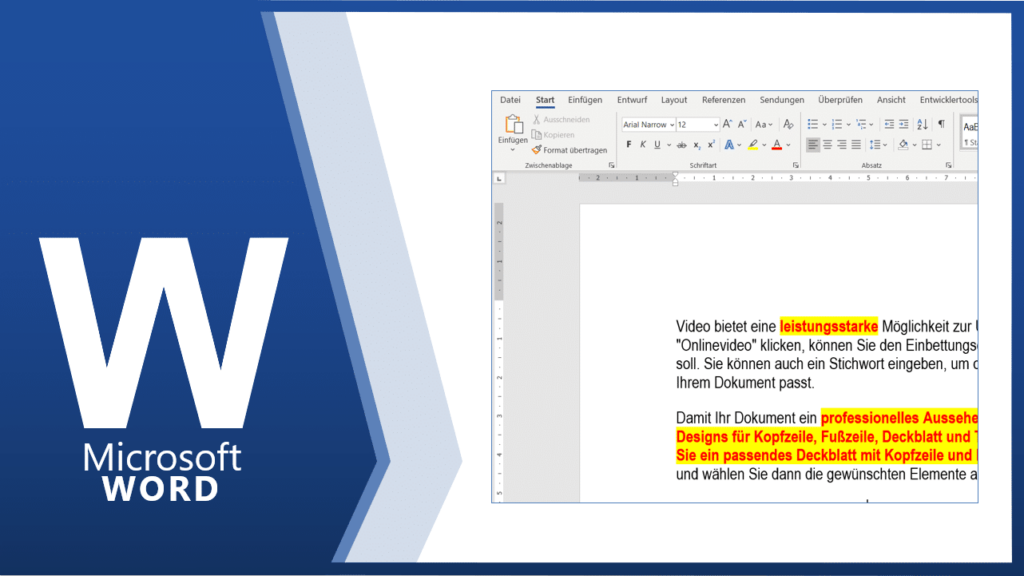Clear all formatting with the eraser icon
1024x576 pixels.
(788, 124)
